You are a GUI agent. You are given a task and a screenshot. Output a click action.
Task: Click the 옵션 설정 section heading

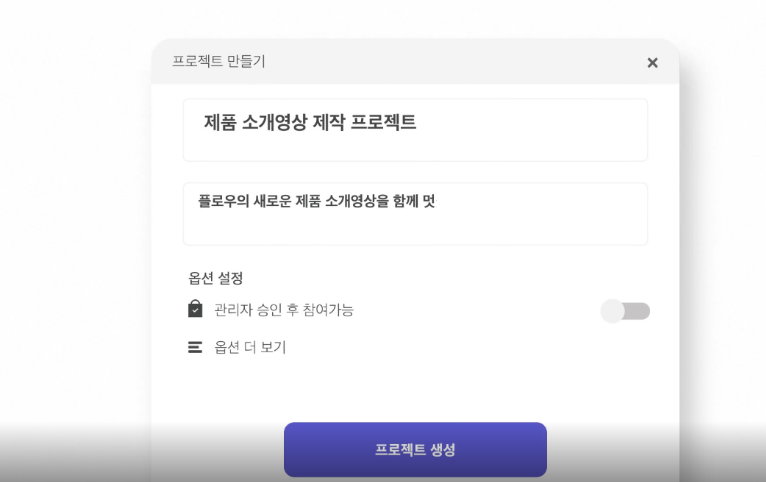pos(216,277)
